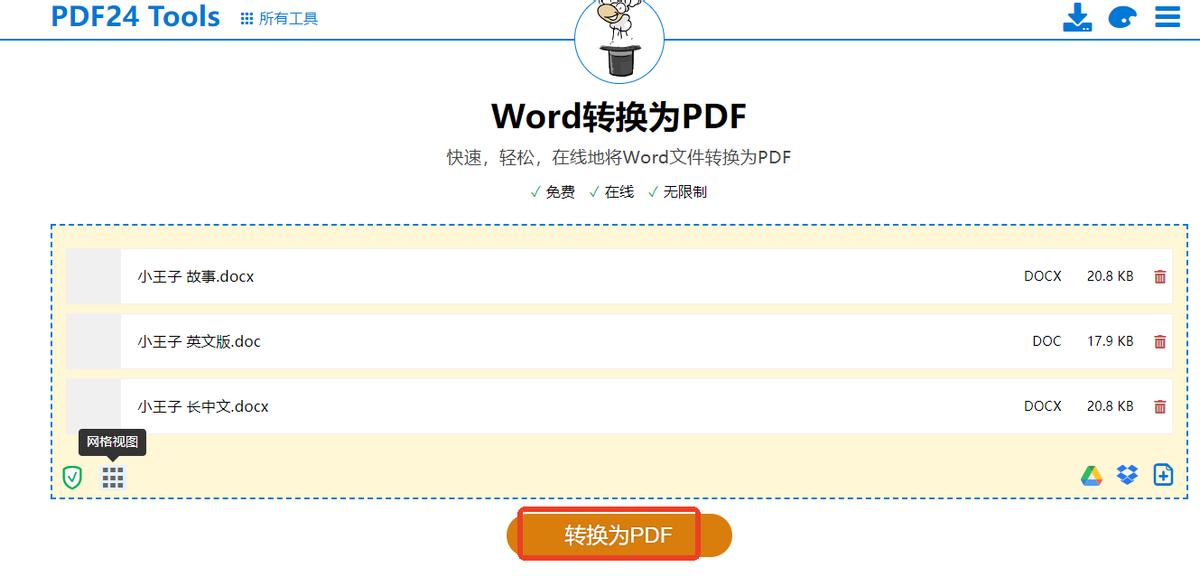
Task: Add more files with the plus-document icon
Action: 1163,475
